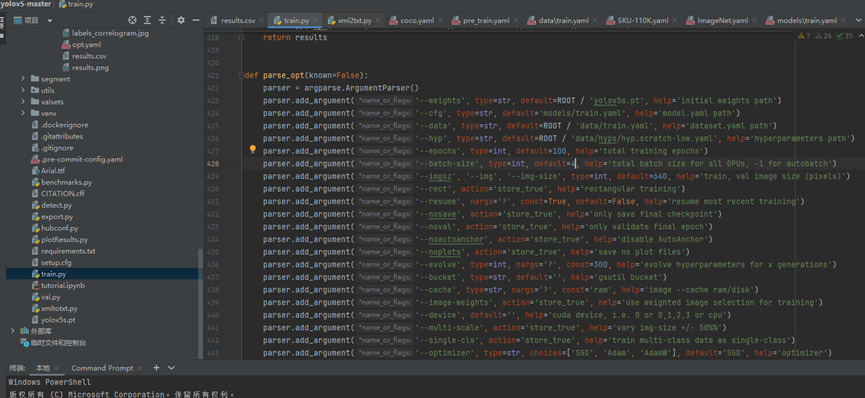The image size is (865, 398).
Task: Click the locate-opened-file target icon in project panel
Action: tap(132, 20)
